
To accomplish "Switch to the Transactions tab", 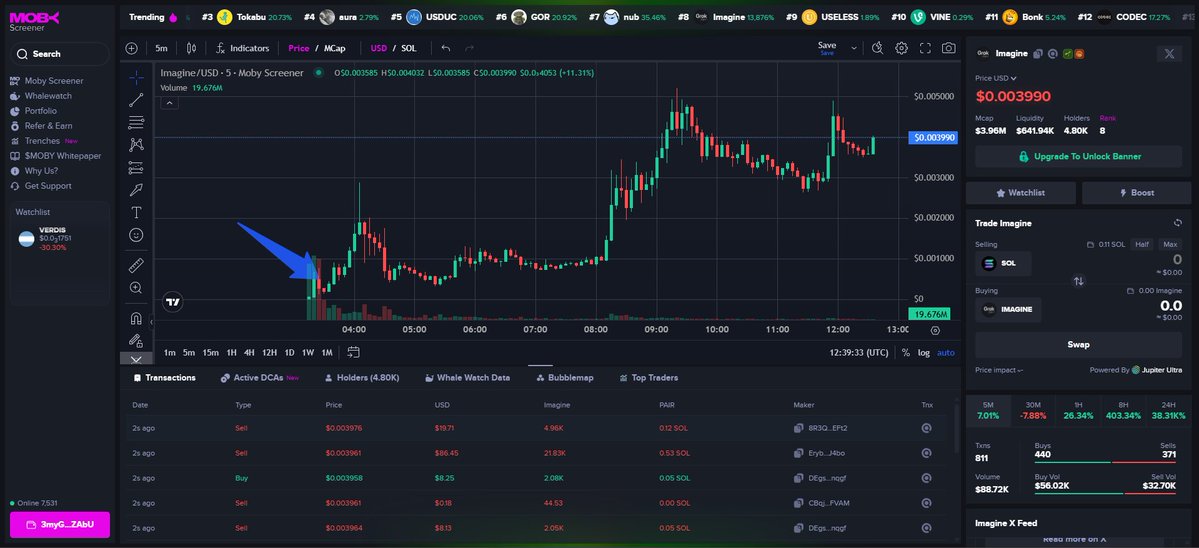I will point(164,378).
